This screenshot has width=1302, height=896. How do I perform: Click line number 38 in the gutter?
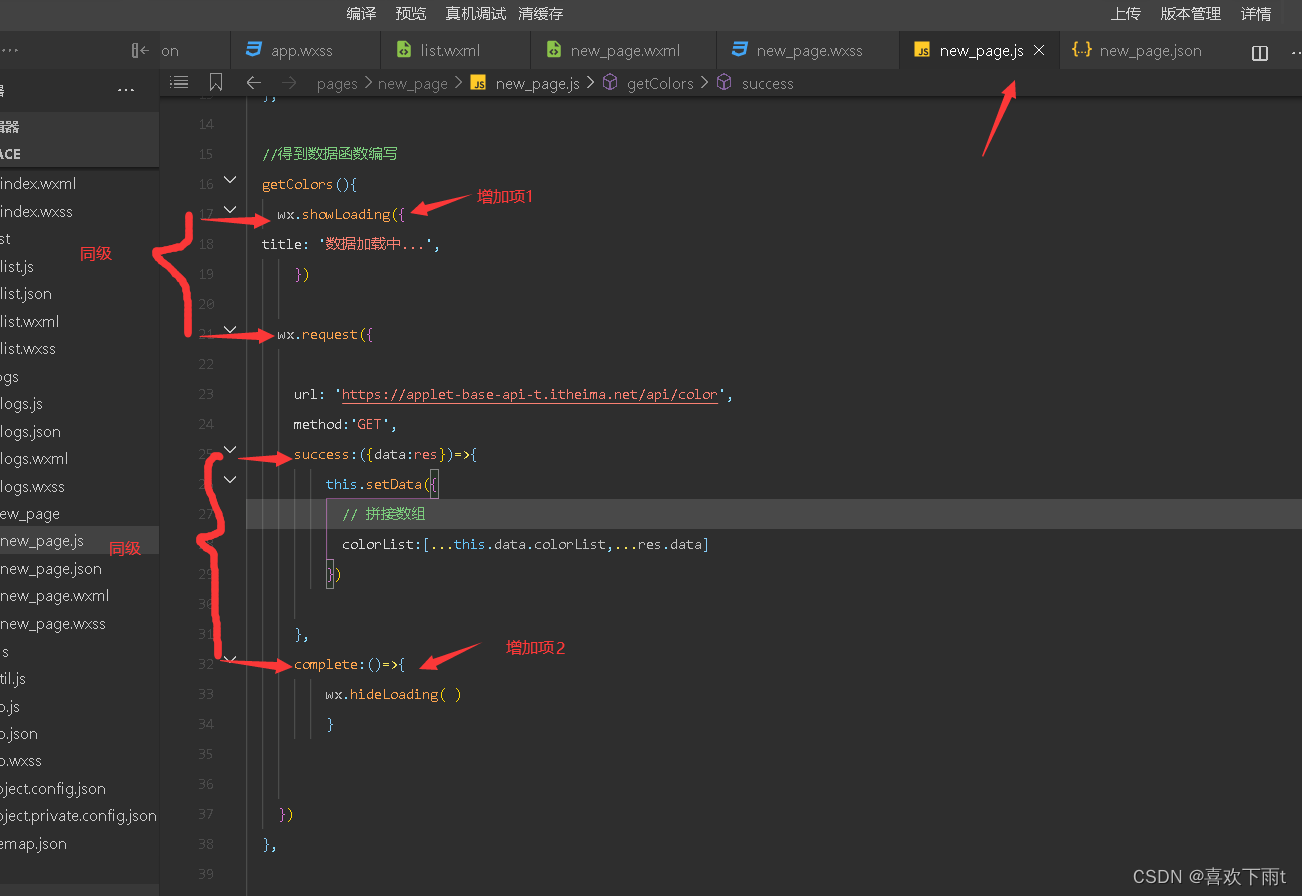(205, 844)
